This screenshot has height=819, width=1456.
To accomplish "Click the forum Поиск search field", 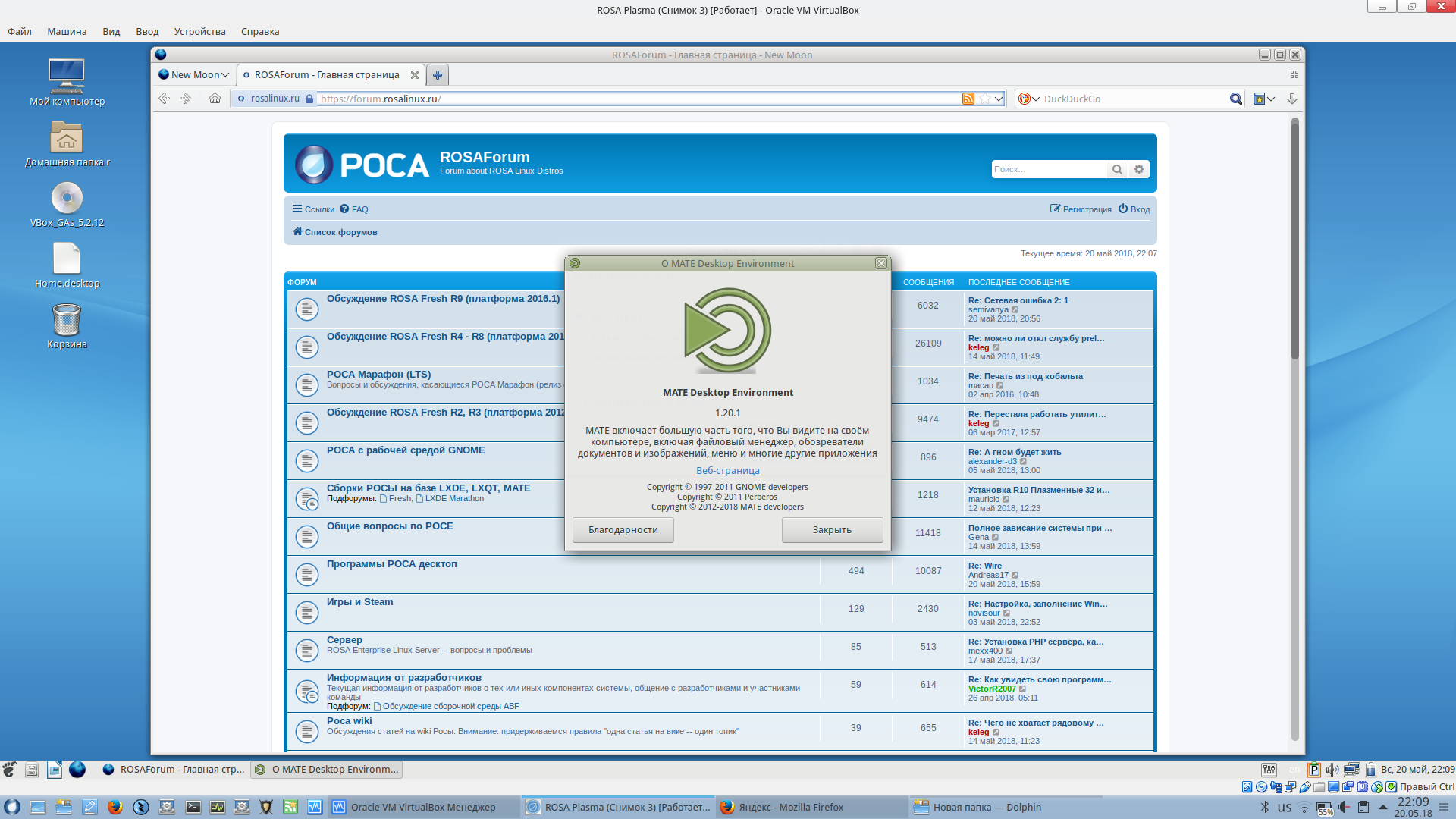I will click(x=1047, y=170).
